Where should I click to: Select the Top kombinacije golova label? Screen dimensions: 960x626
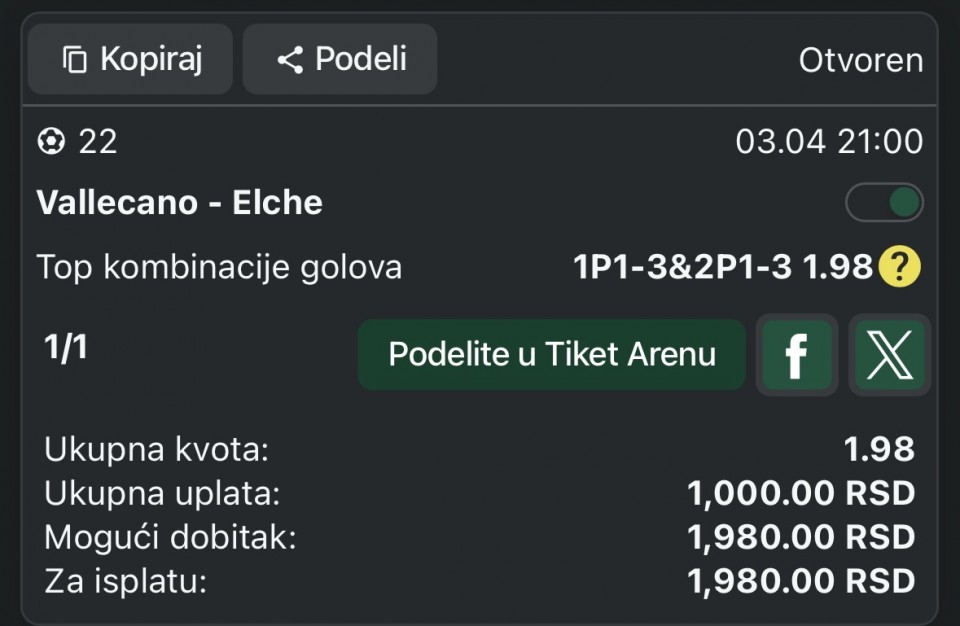[x=219, y=267]
